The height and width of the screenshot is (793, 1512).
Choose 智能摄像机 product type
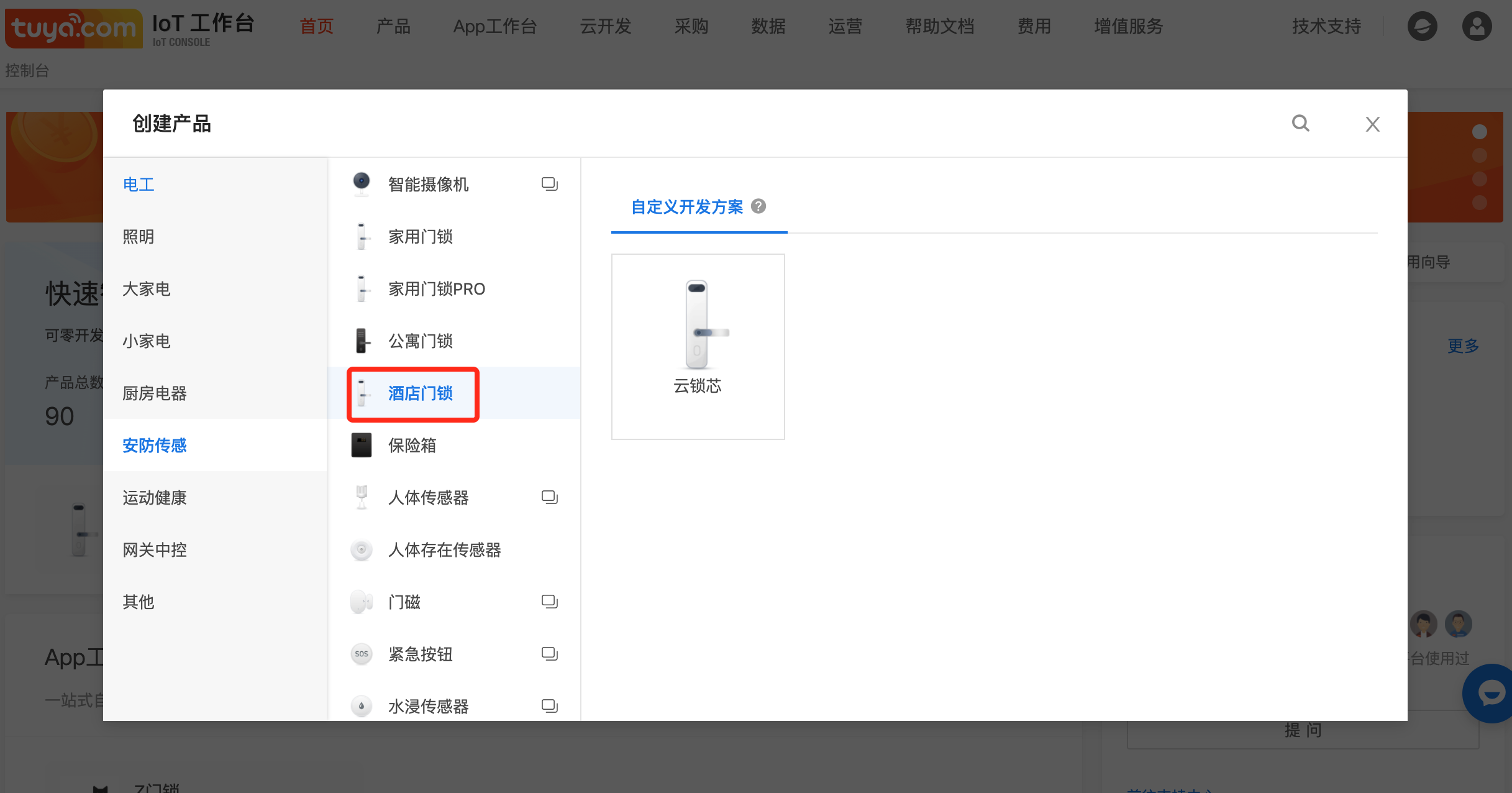[454, 184]
